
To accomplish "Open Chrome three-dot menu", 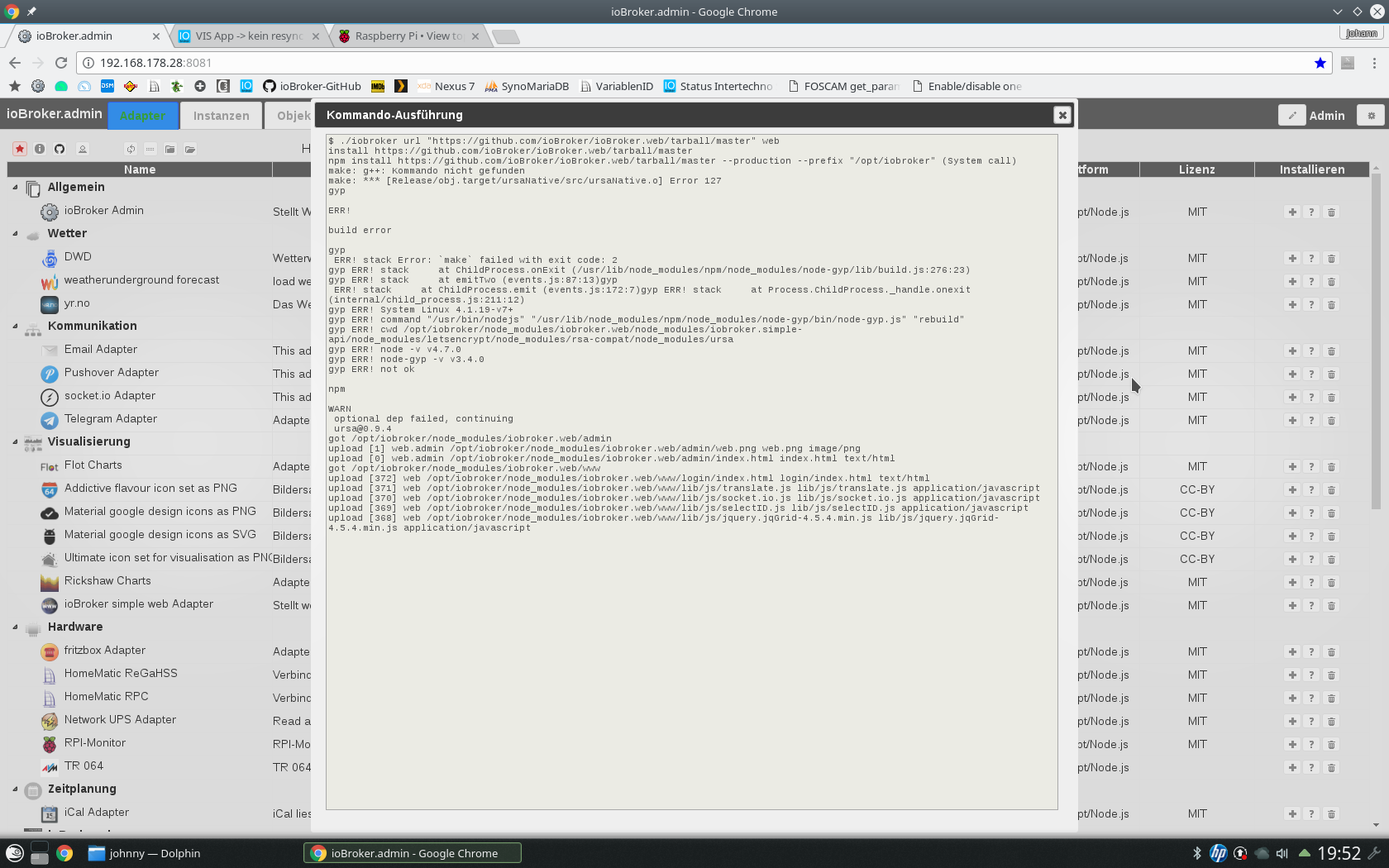I will [x=1374, y=63].
